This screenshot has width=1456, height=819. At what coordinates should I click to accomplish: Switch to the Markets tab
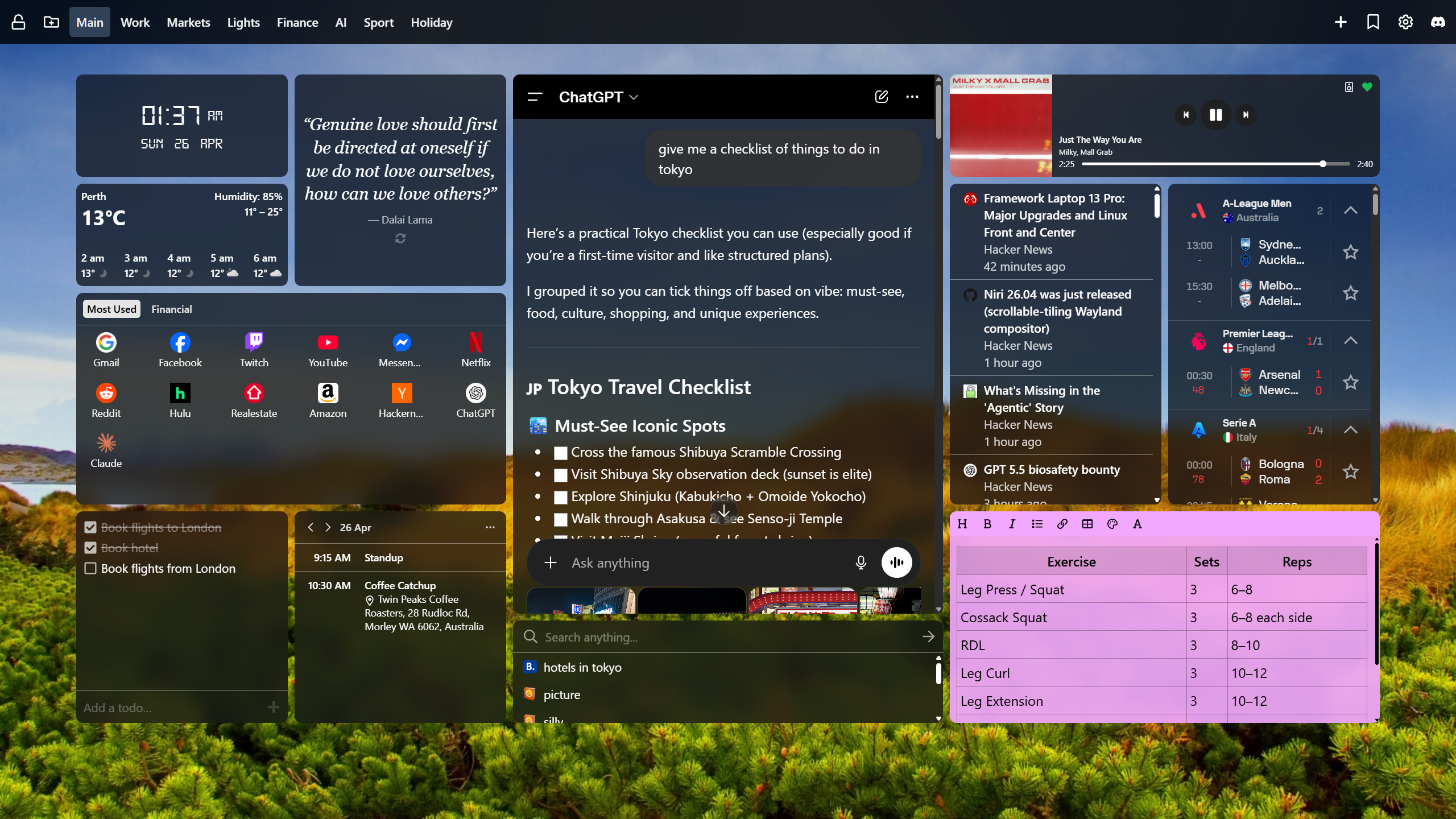pyautogui.click(x=188, y=22)
